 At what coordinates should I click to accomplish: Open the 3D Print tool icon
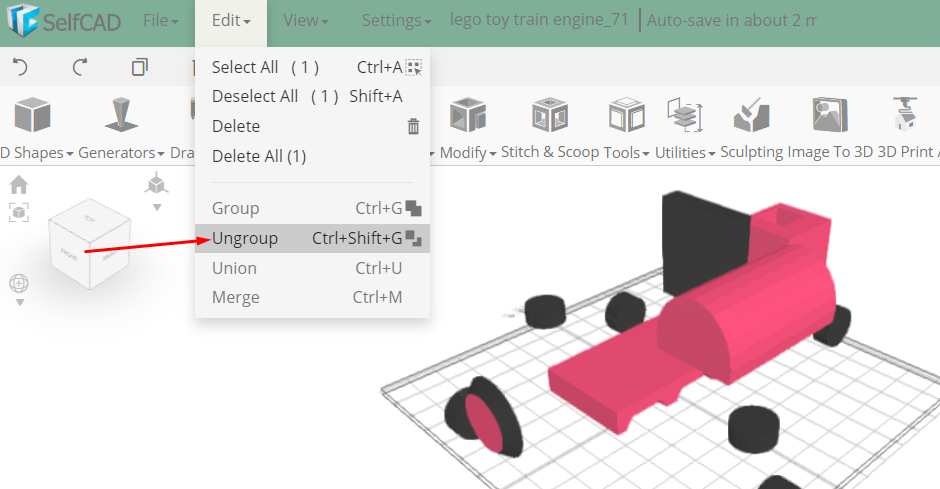[x=905, y=114]
